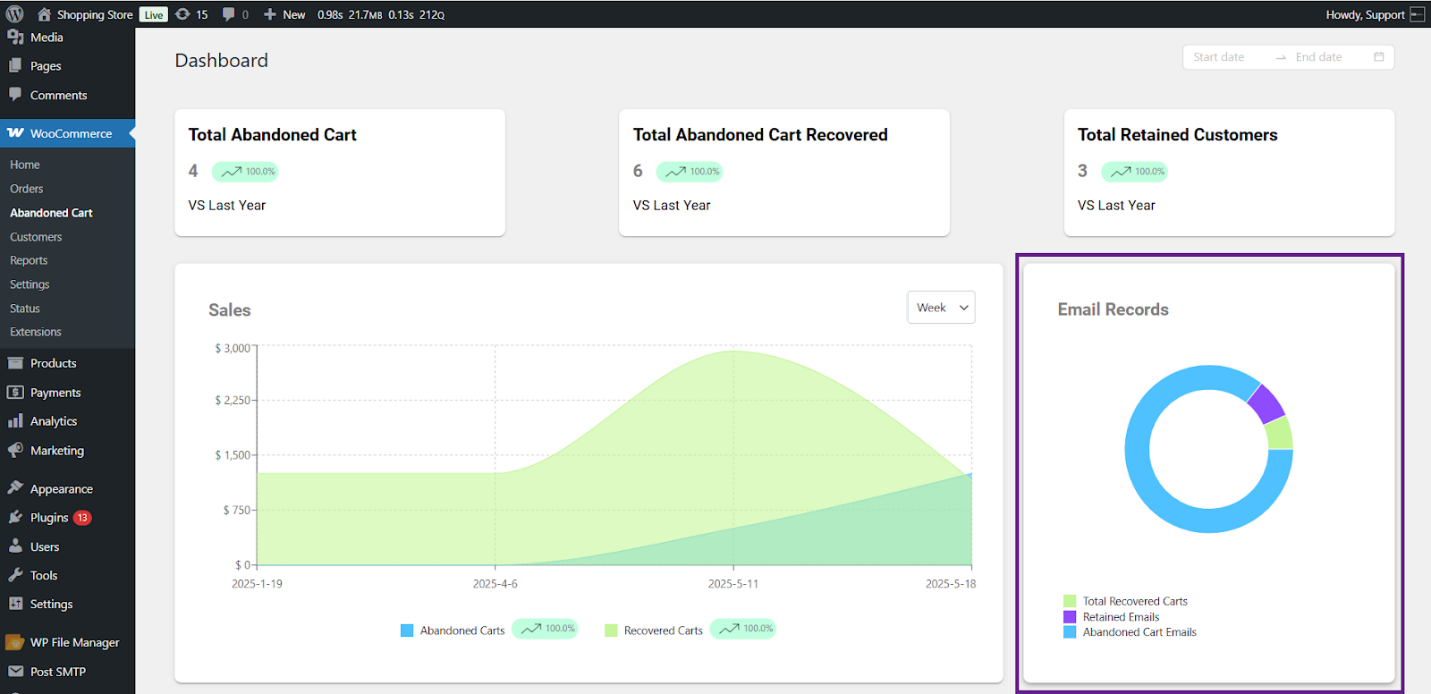Open the Post SMTP envelope icon
1431x694 pixels.
coord(15,671)
